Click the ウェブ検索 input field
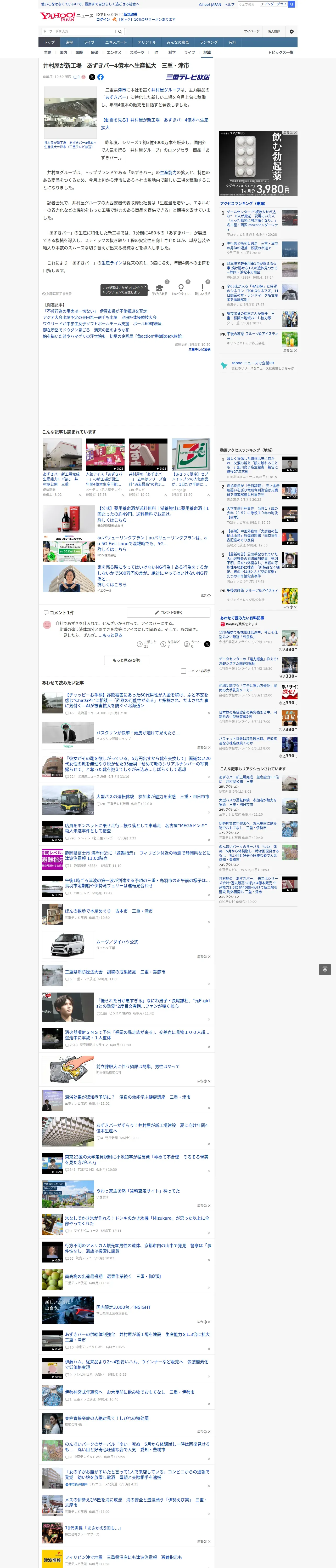 coord(249,4)
